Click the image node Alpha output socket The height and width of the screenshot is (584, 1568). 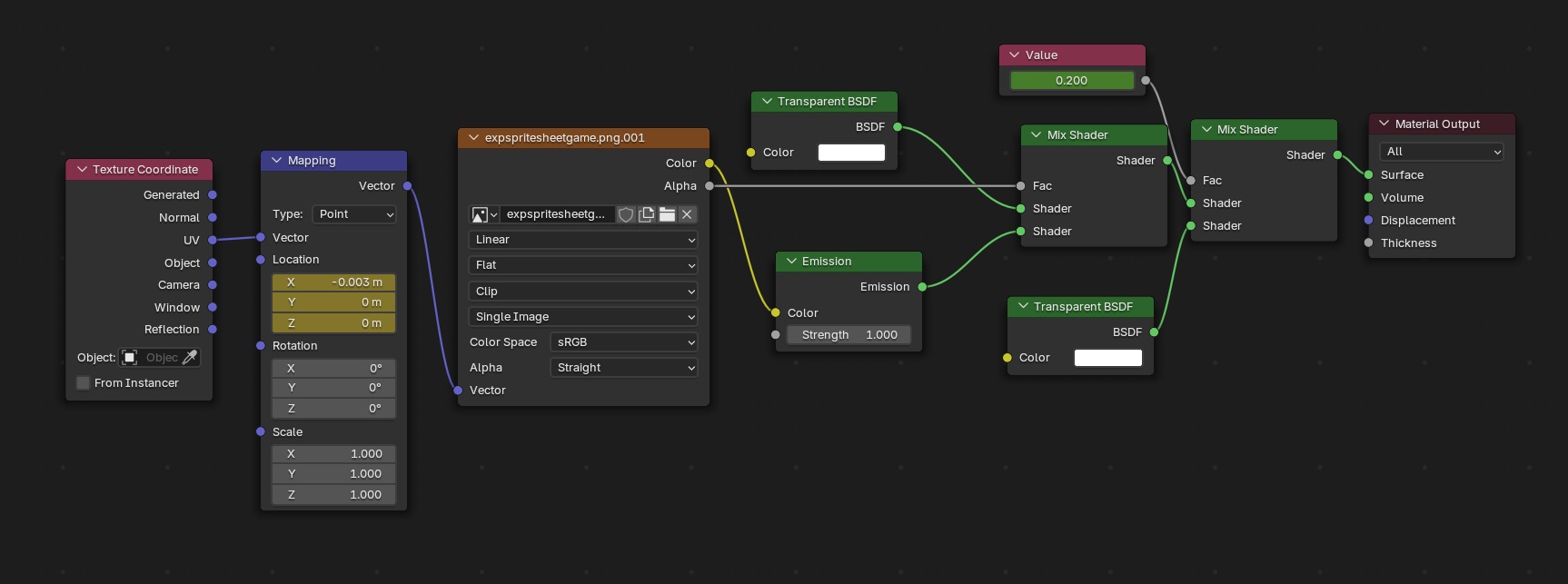(x=710, y=186)
